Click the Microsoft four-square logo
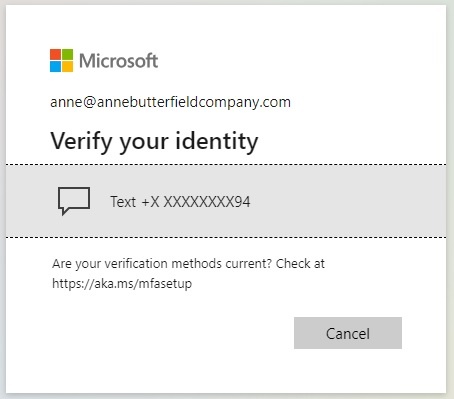This screenshot has height=399, width=454. click(61, 60)
